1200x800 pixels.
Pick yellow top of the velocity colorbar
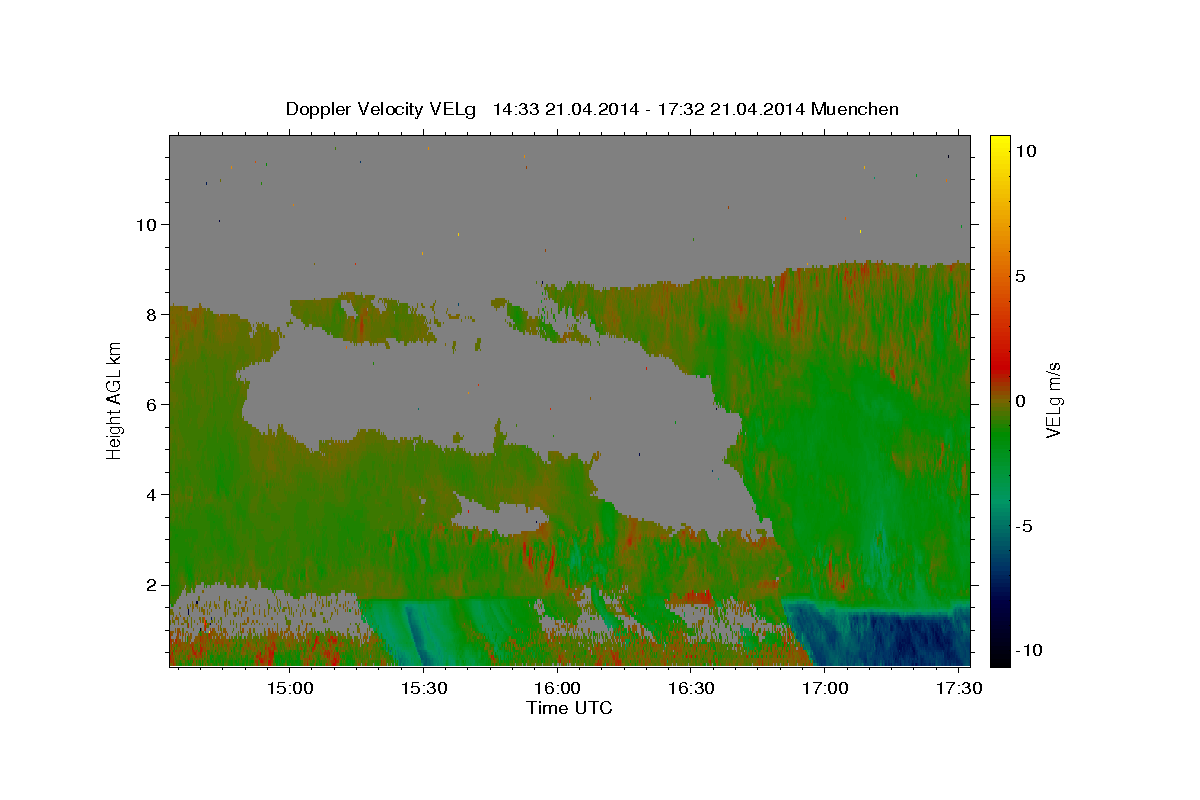1000,145
